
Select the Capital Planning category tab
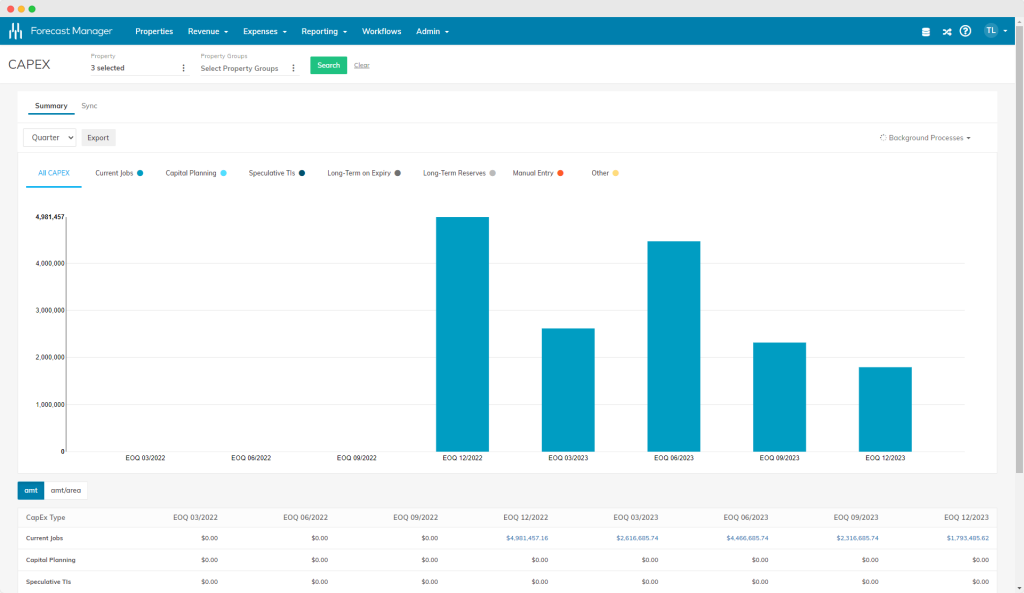coord(196,173)
